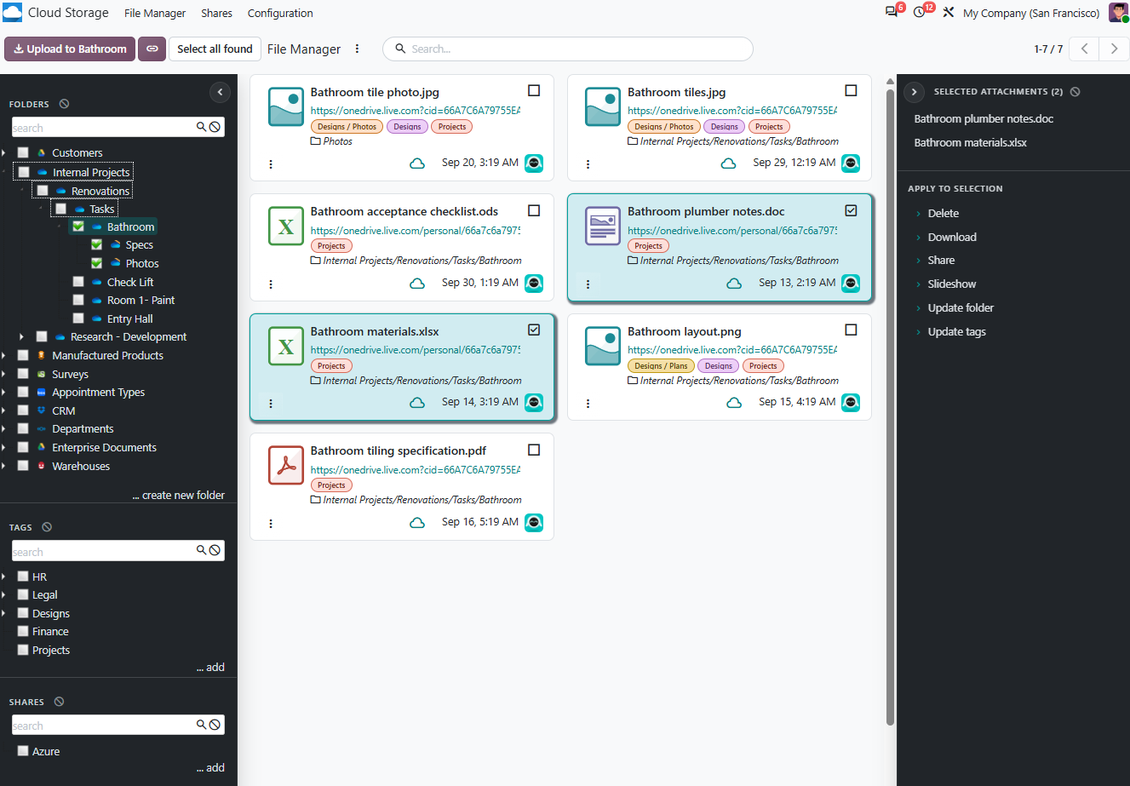The image size is (1130, 786).
Task: Open the OneDrive link of Bathroom layout.png
Action: [732, 349]
